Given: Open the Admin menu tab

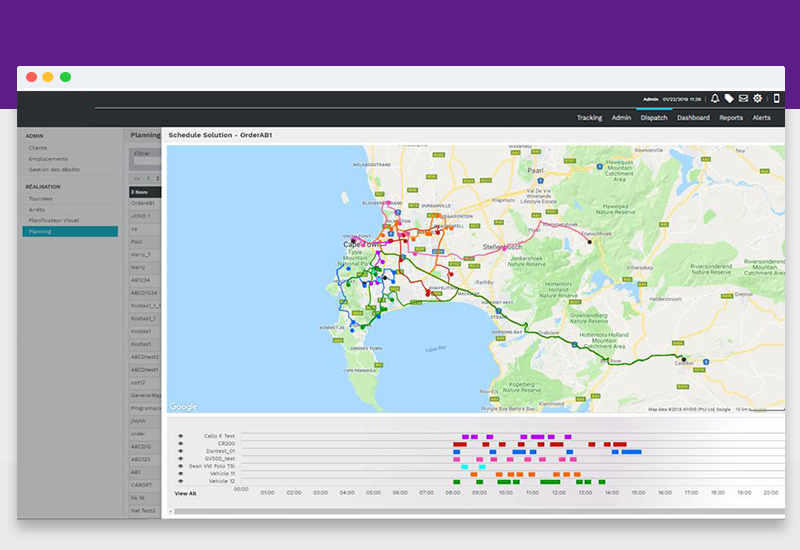Looking at the screenshot, I should (x=621, y=118).
